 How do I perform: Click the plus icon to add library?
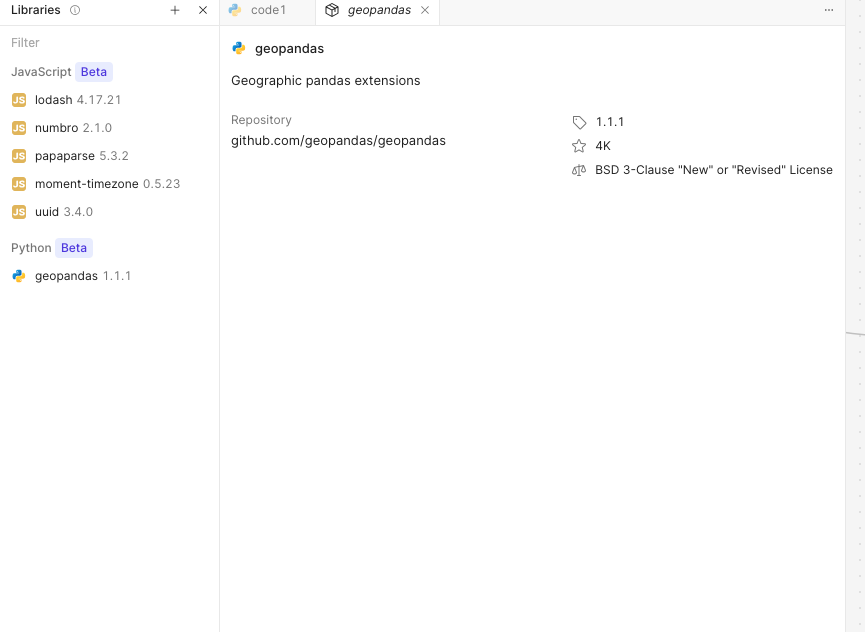click(x=175, y=10)
